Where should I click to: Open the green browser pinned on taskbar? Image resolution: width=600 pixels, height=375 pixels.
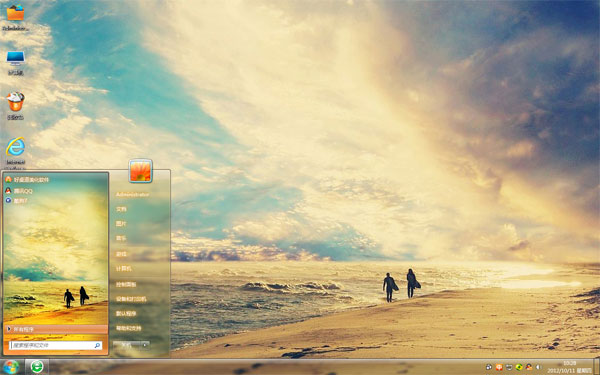pos(37,367)
